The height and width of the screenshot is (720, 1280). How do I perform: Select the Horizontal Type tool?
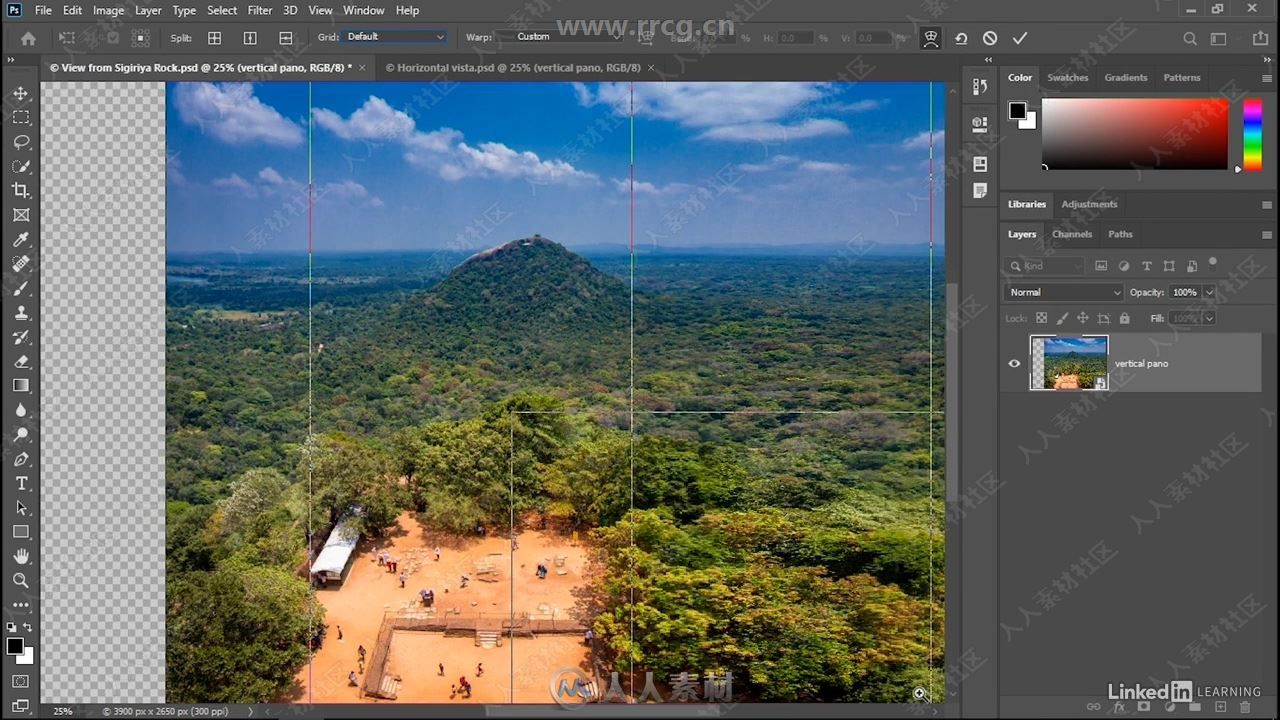20,483
